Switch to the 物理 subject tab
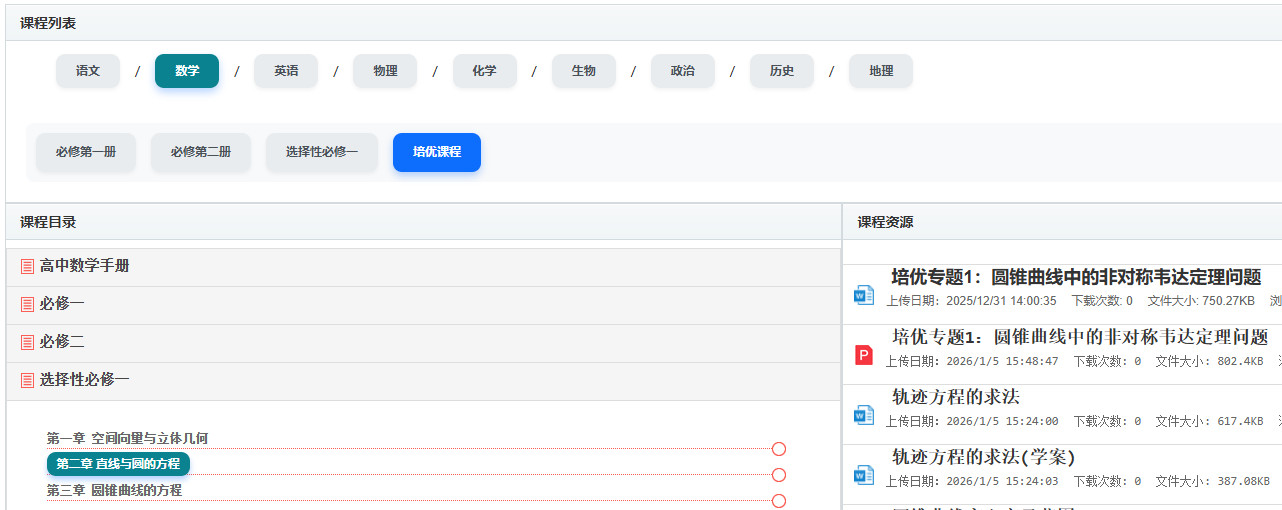The width and height of the screenshot is (1282, 510). (385, 71)
